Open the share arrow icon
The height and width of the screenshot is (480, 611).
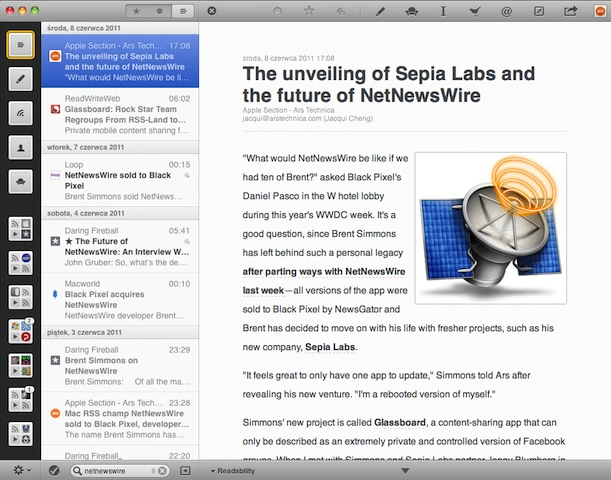point(570,11)
